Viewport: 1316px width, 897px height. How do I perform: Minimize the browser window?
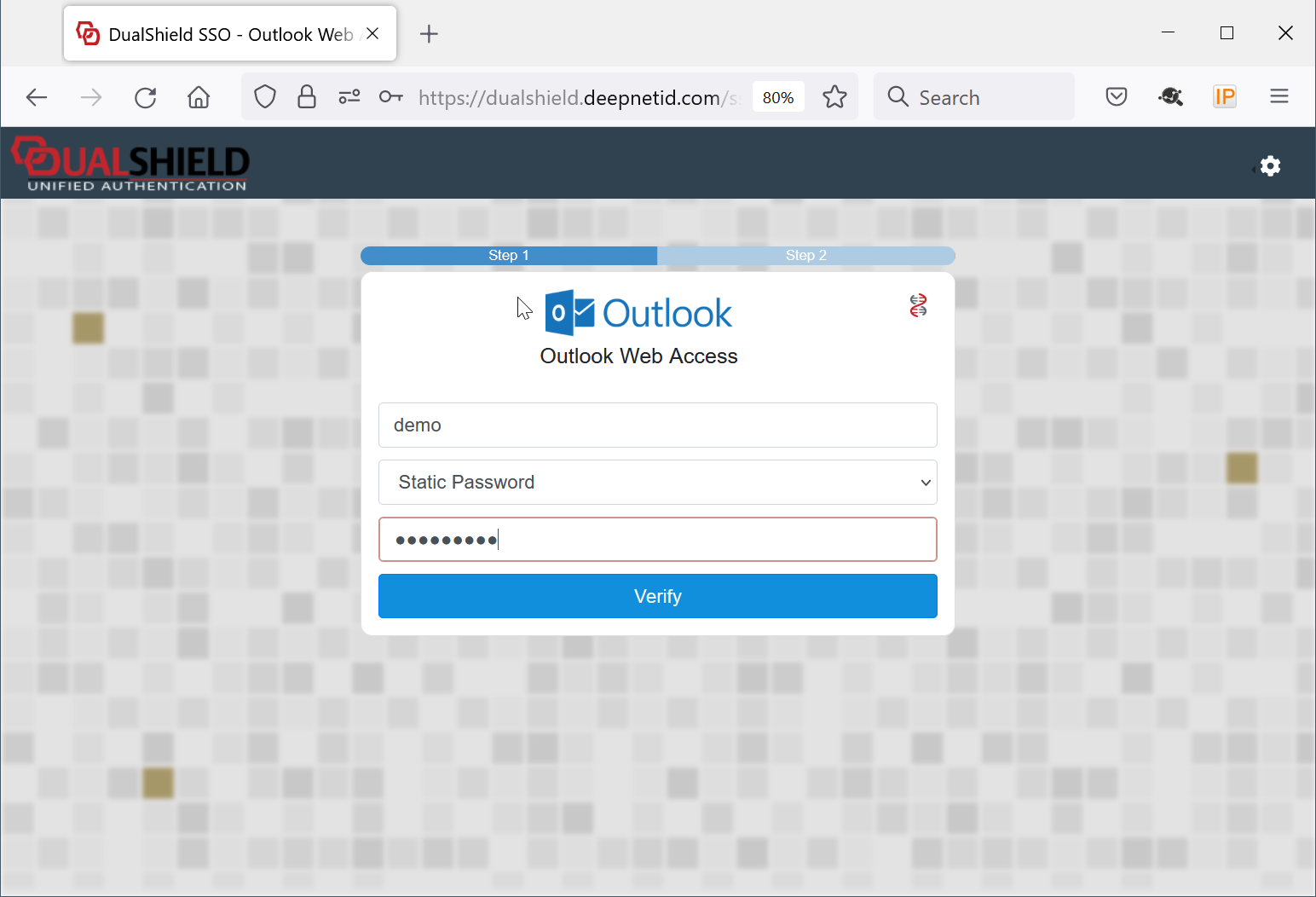pyautogui.click(x=1169, y=33)
